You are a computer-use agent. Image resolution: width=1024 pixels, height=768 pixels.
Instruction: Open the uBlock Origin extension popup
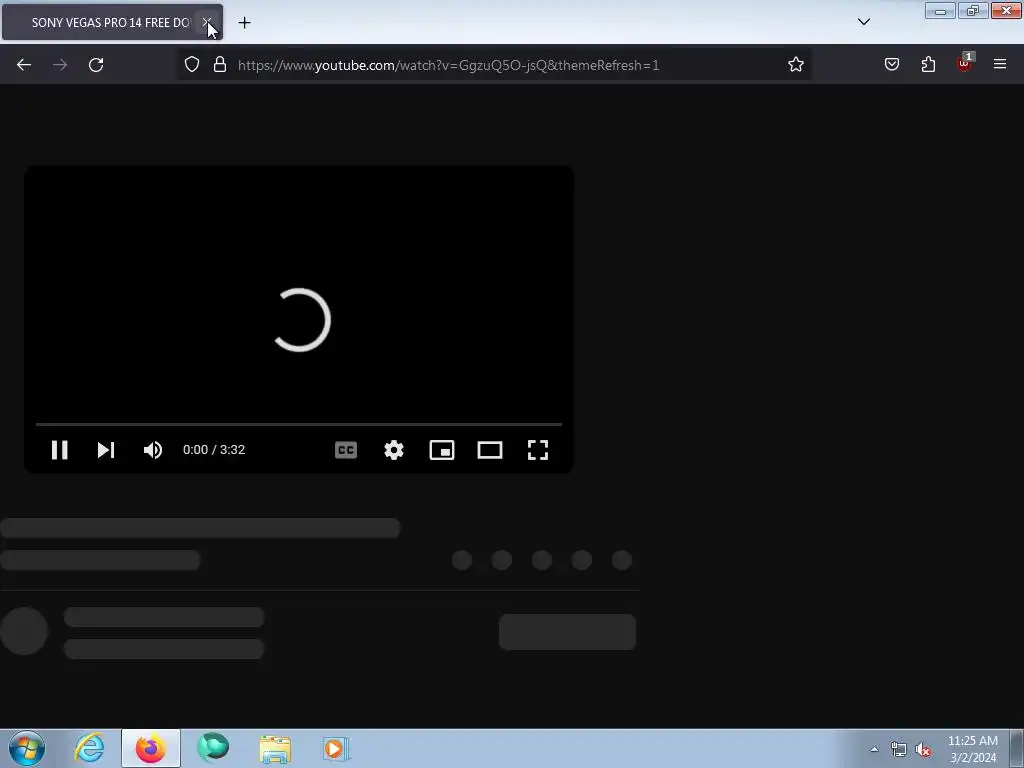point(965,63)
